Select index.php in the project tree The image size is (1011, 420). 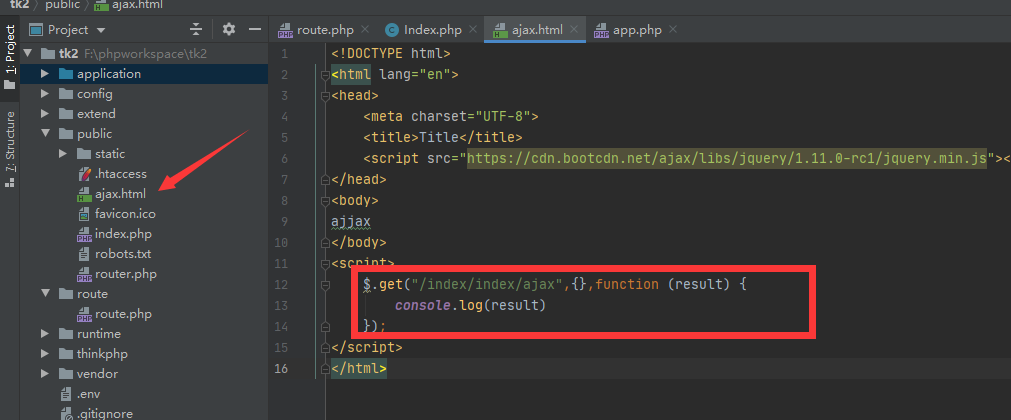(123, 234)
